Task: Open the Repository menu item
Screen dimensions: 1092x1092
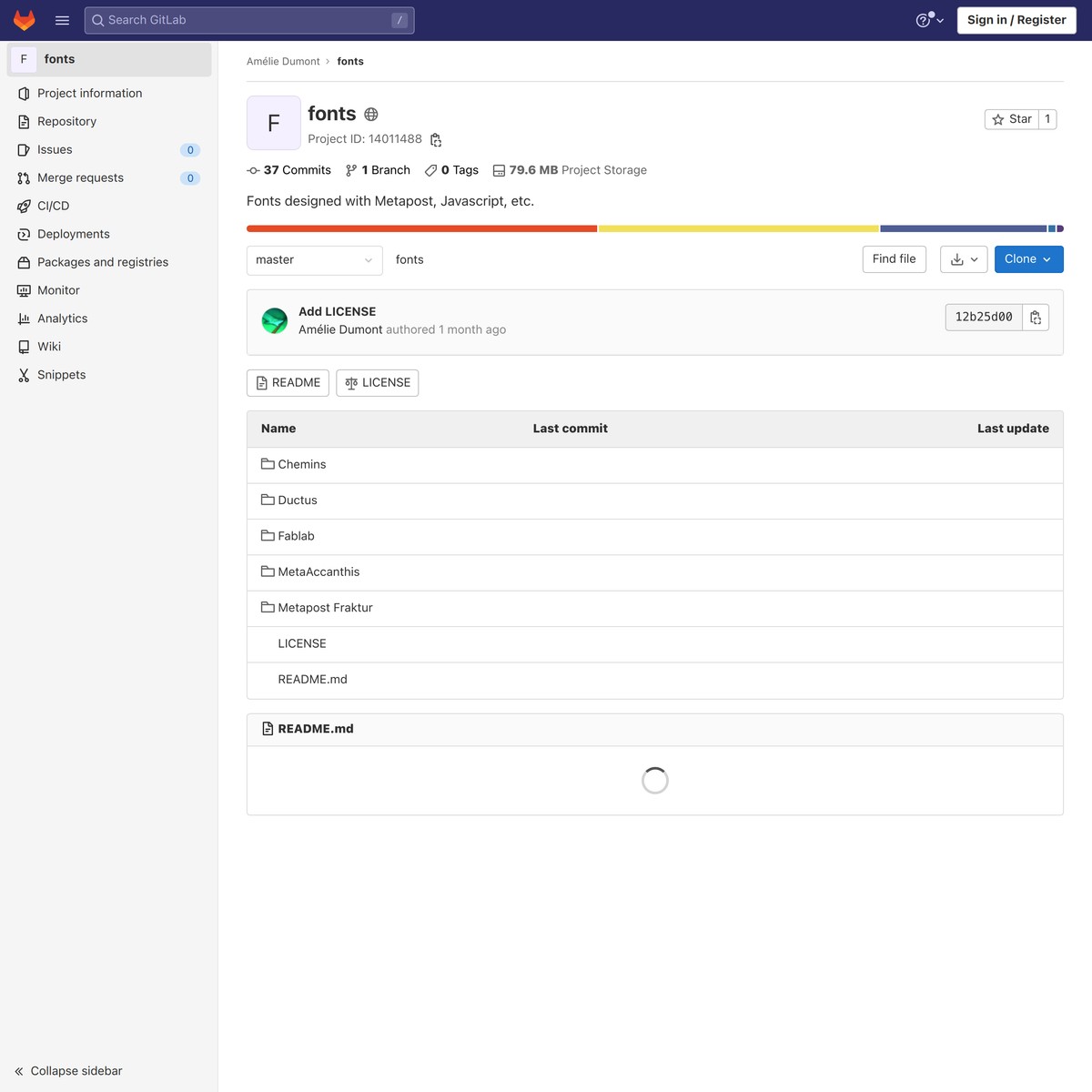Action: (66, 121)
